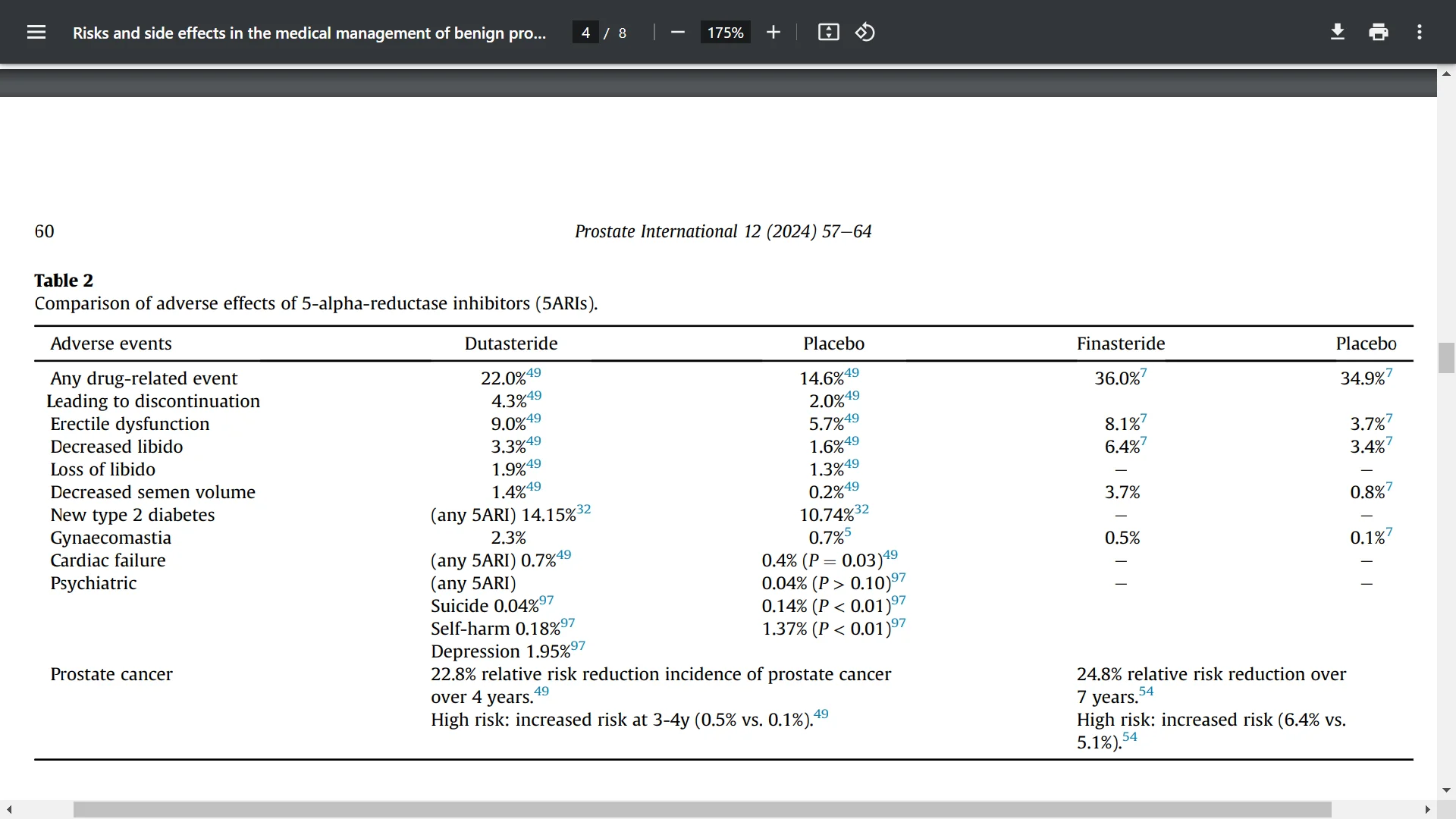Click the 'New type 2 diabetes' row label
This screenshot has width=1456, height=819.
pos(133,515)
